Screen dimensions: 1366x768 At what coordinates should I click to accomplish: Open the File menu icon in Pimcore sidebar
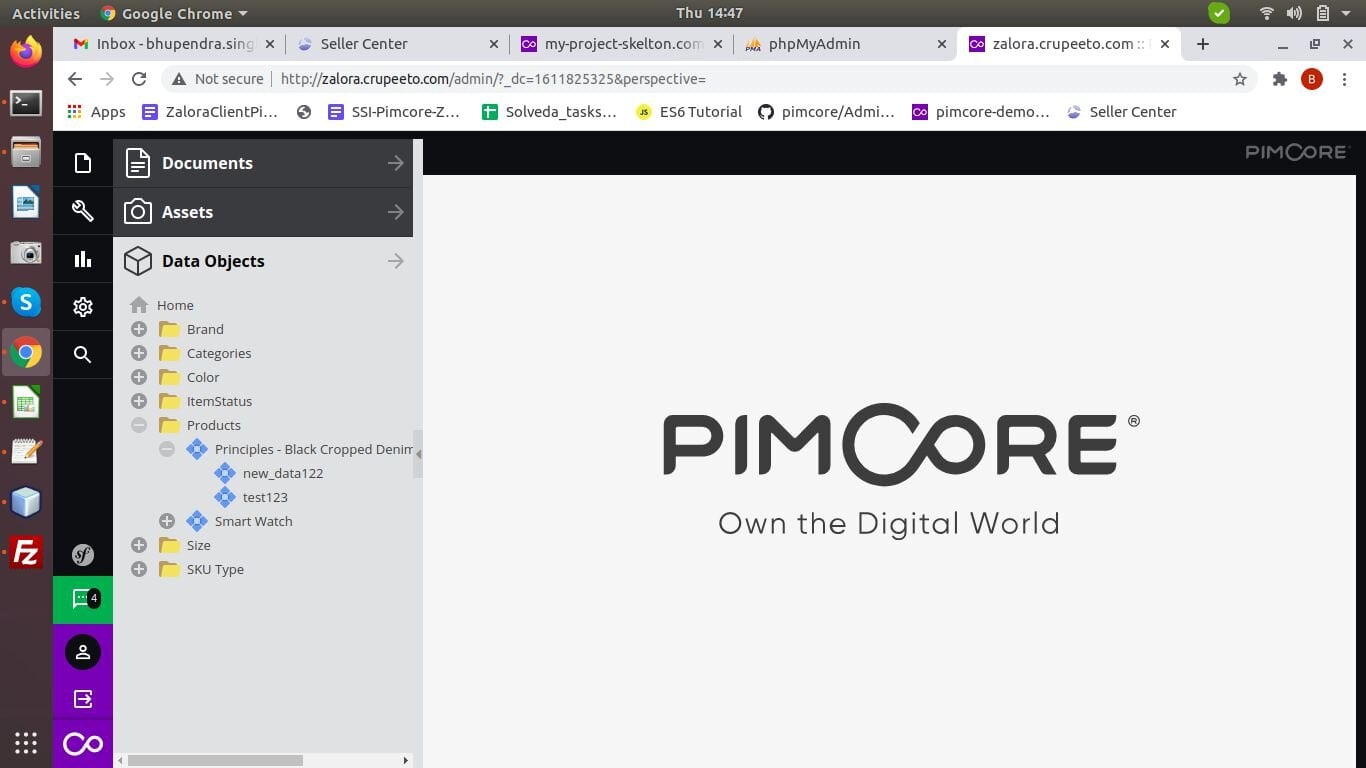coord(83,163)
